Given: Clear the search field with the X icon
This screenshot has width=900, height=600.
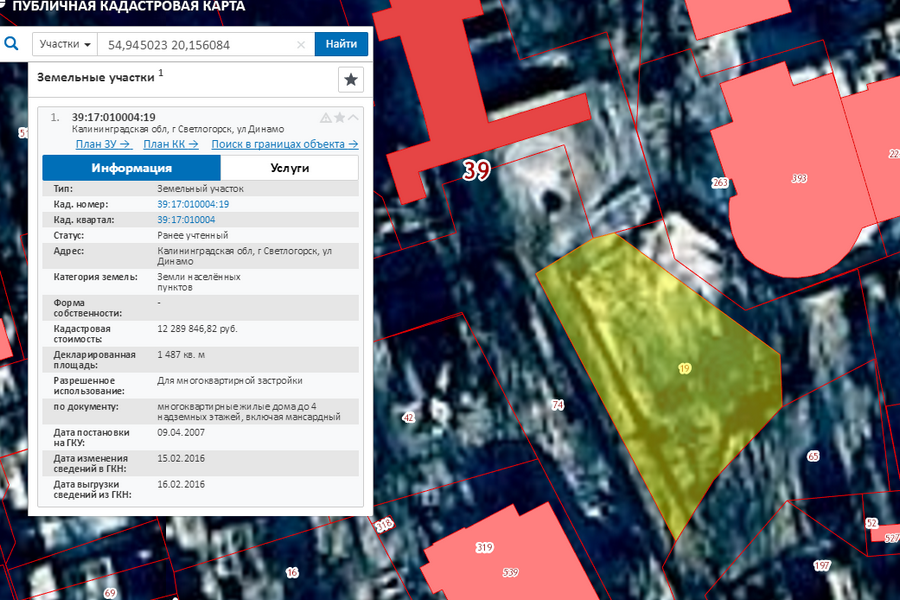Looking at the screenshot, I should click(x=302, y=45).
